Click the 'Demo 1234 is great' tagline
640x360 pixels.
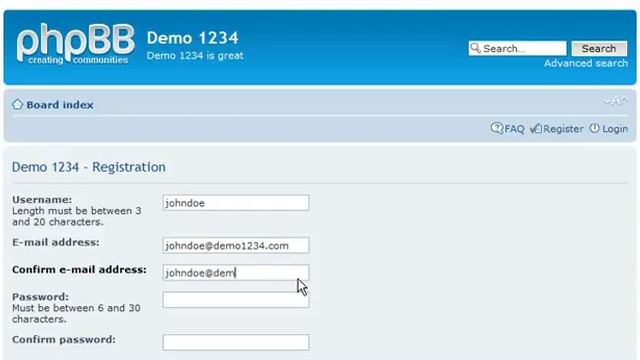tap(195, 56)
